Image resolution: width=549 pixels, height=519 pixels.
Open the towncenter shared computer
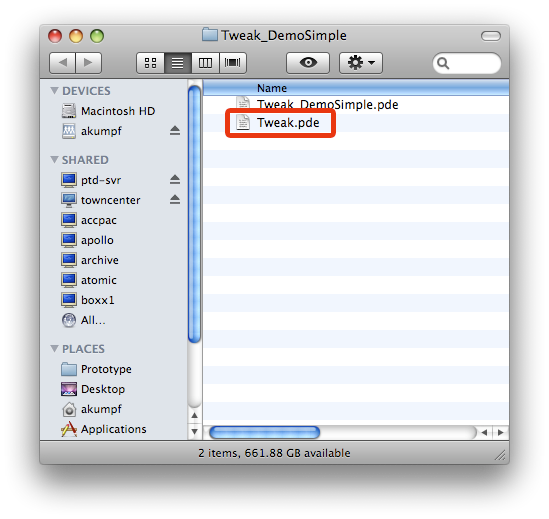[101, 200]
